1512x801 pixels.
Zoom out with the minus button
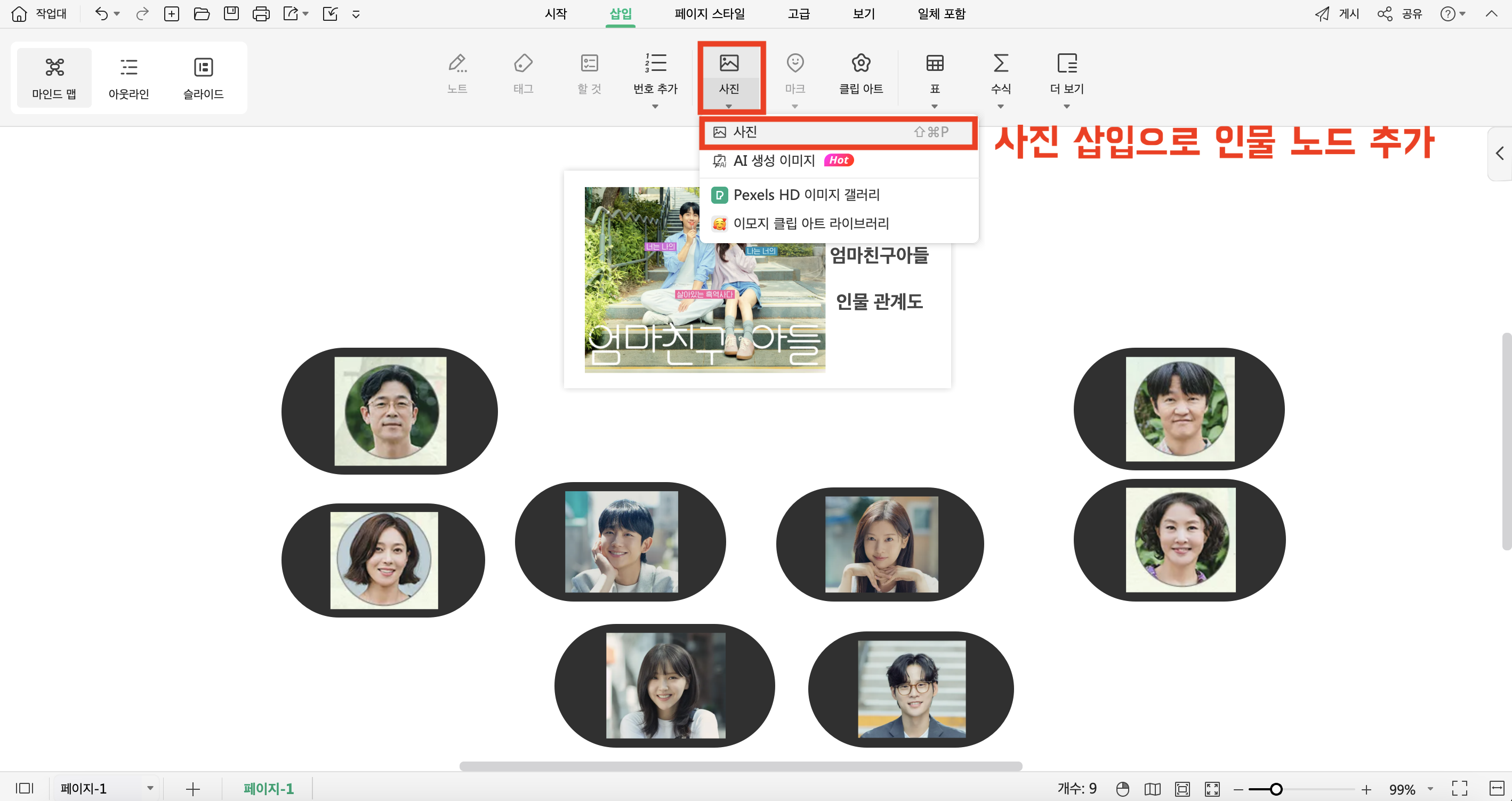(x=1238, y=789)
